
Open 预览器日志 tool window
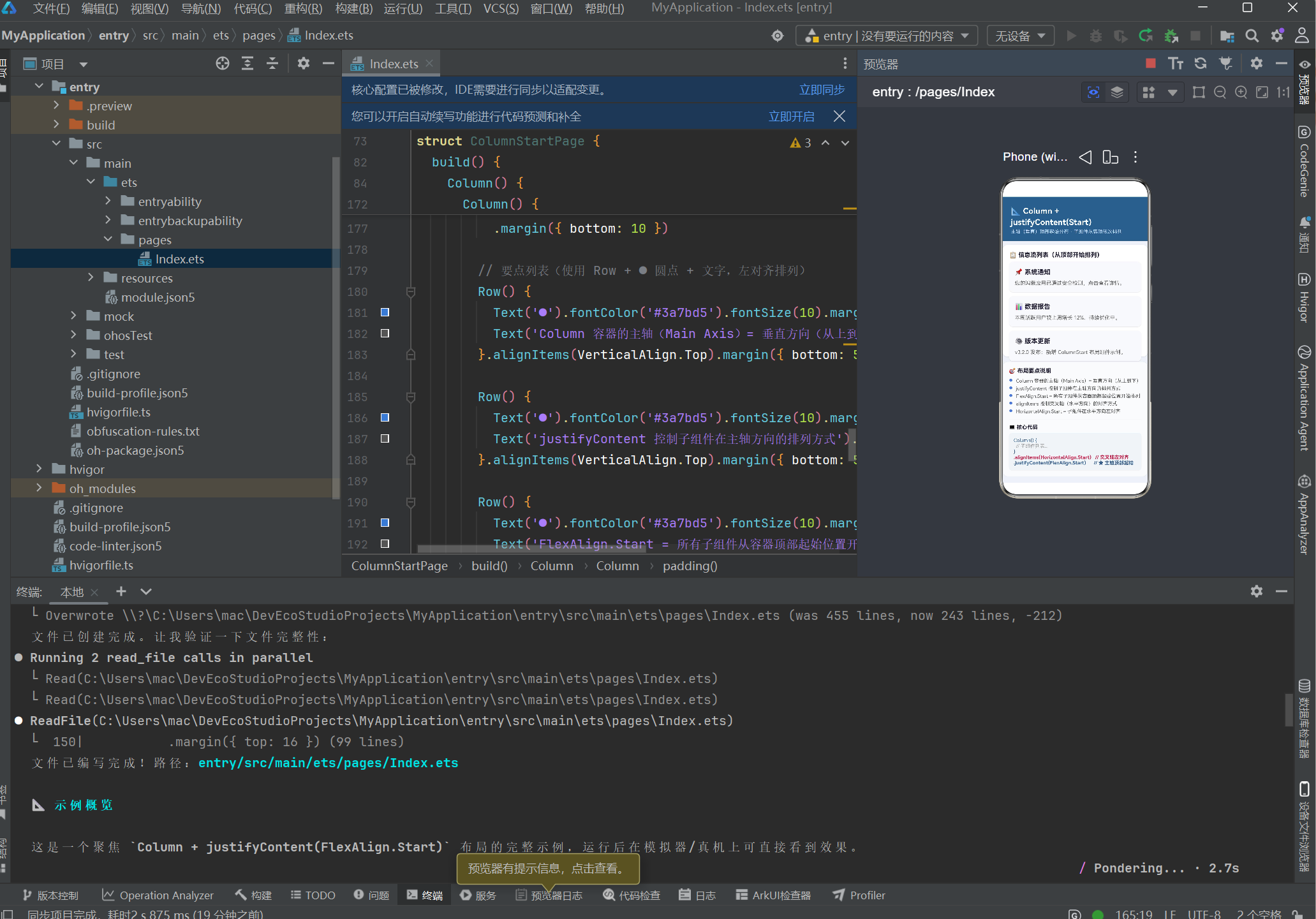click(549, 895)
